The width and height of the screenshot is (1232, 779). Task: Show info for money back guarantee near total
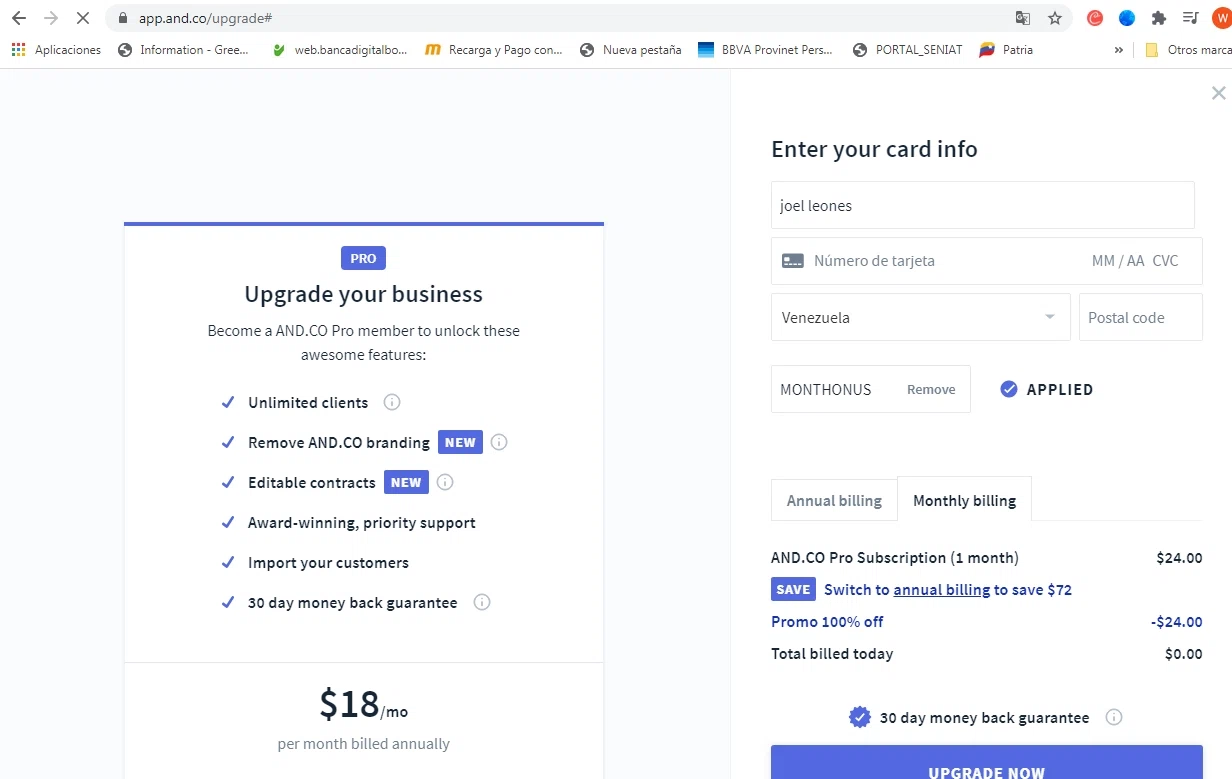(x=1114, y=717)
